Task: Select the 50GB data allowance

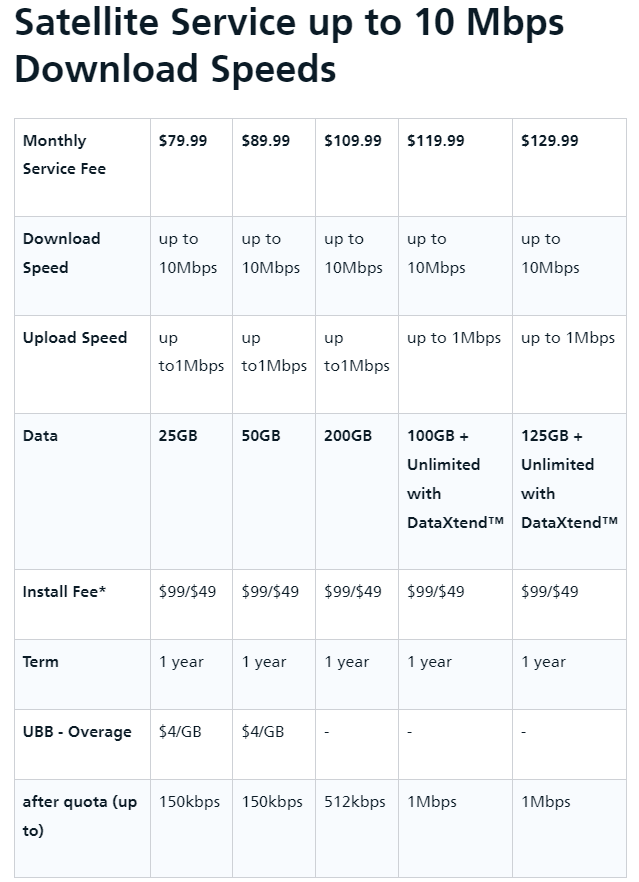Action: tap(261, 436)
